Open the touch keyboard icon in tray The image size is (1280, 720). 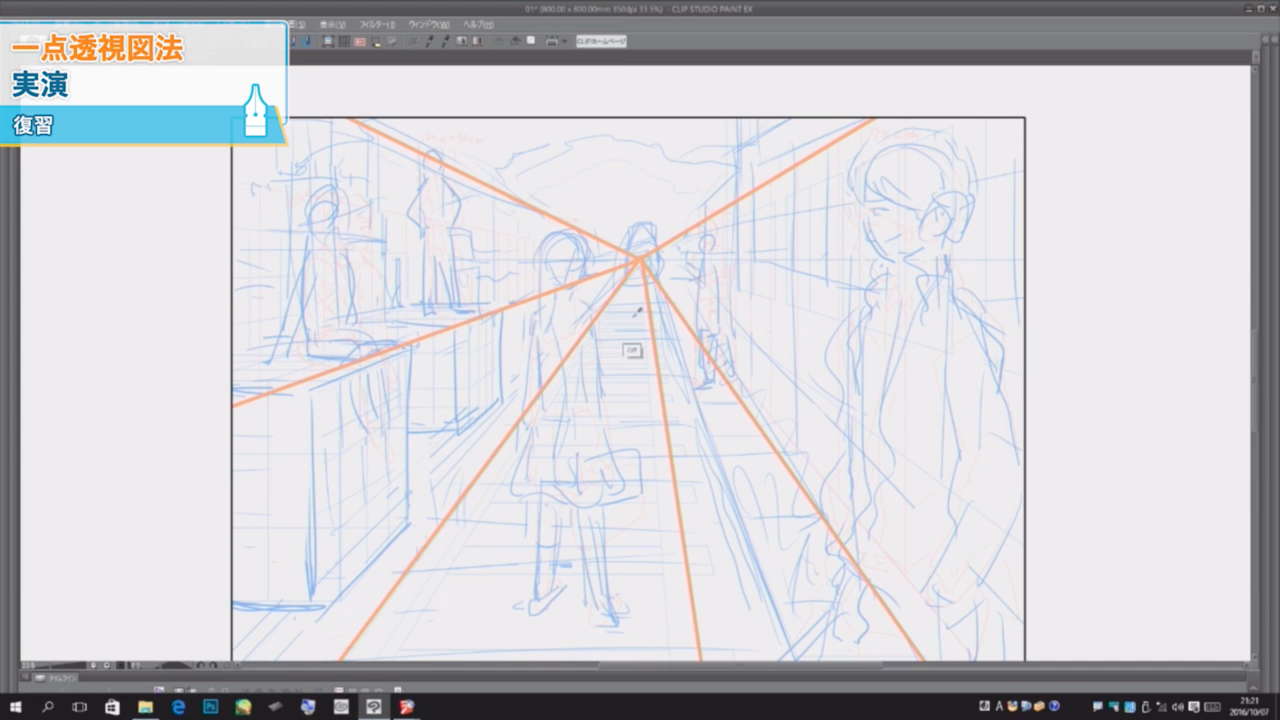click(1212, 707)
